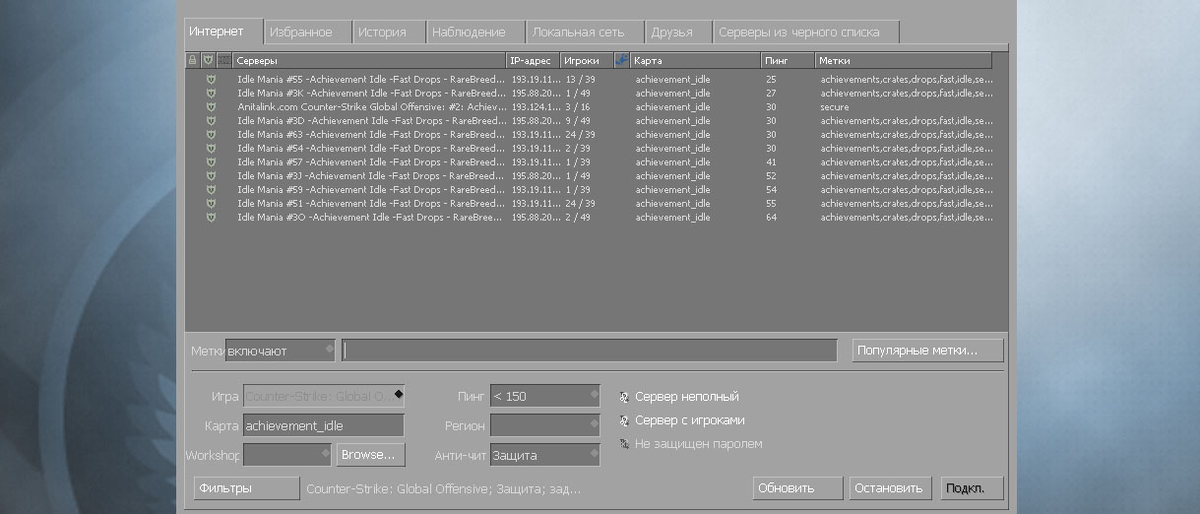Screen dimensions: 1200x514
Task: Sort by the IP-адрес column header
Action: click(533, 61)
